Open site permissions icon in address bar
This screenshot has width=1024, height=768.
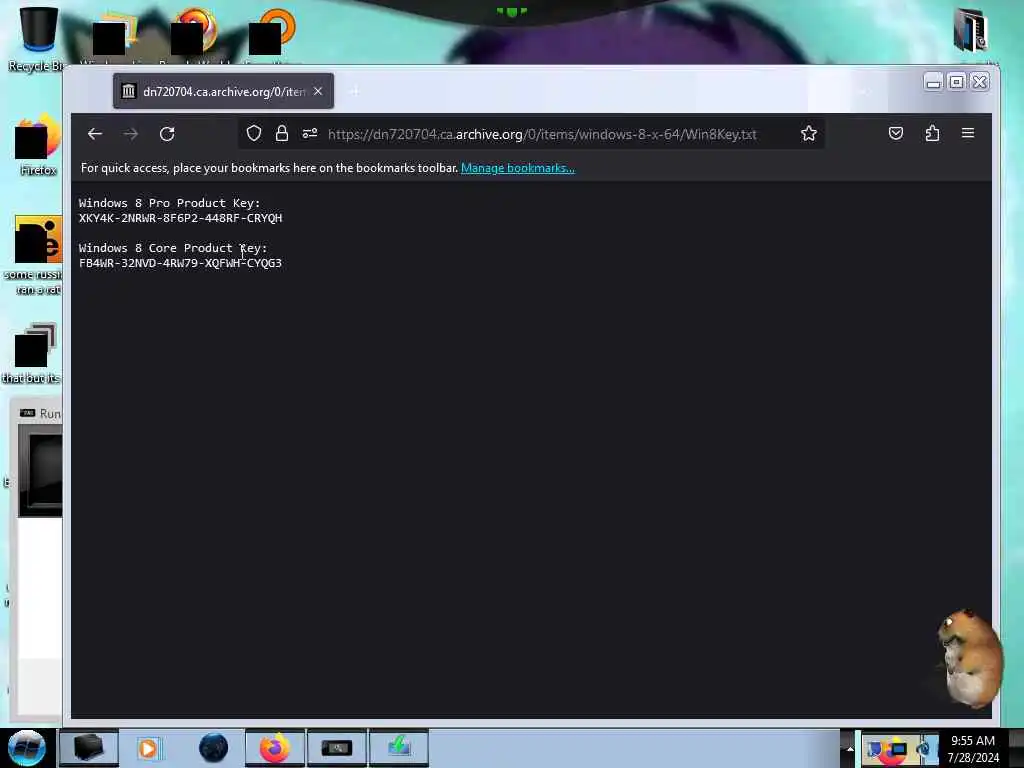tap(310, 134)
